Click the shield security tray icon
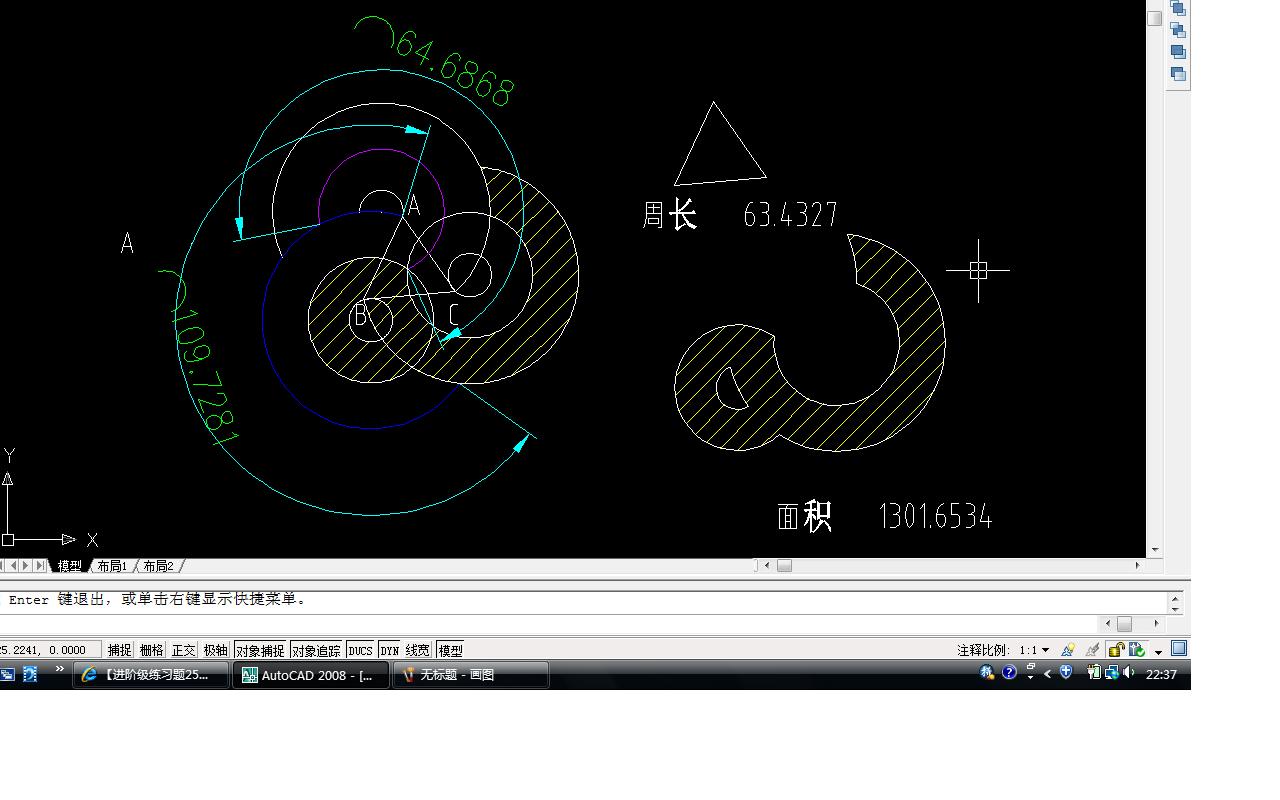This screenshot has height=800, width=1280. pos(1066,671)
